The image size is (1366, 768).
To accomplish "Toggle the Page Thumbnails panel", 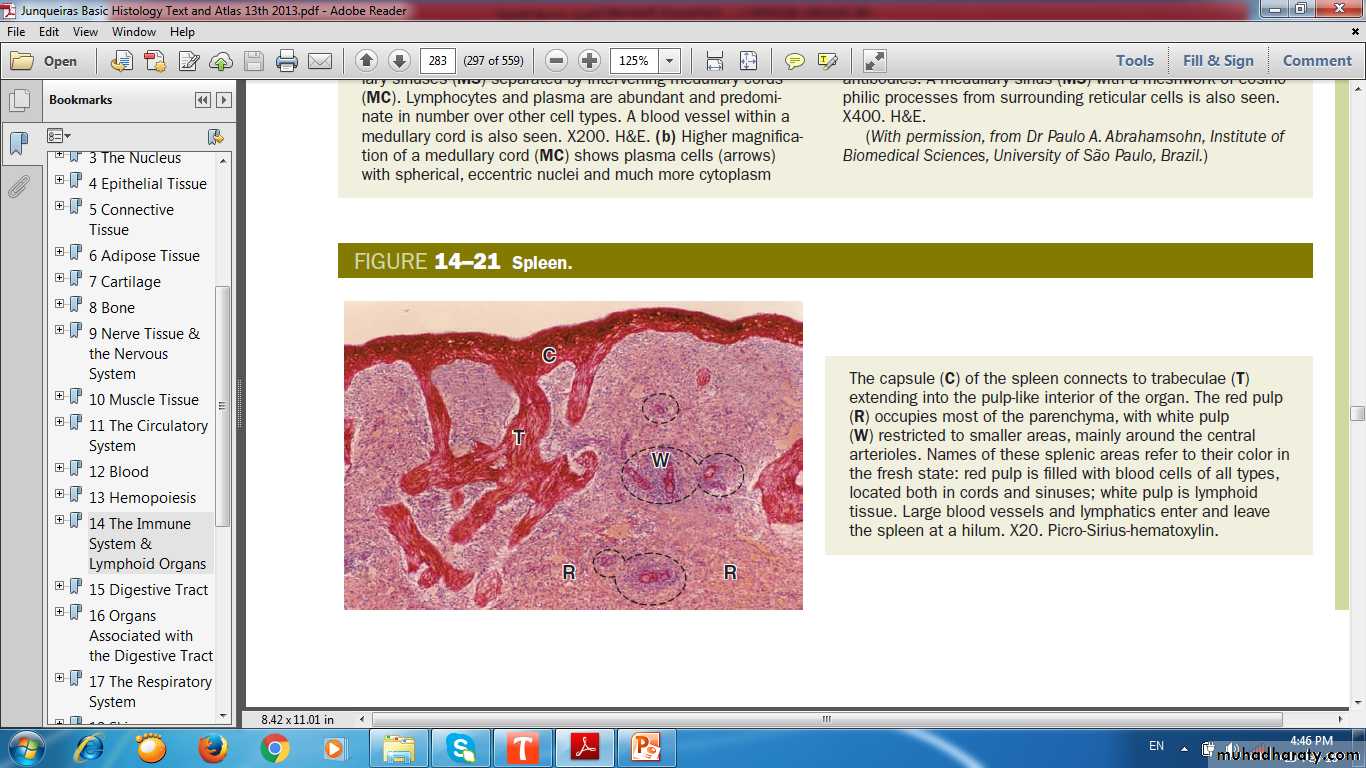I will pyautogui.click(x=19, y=100).
